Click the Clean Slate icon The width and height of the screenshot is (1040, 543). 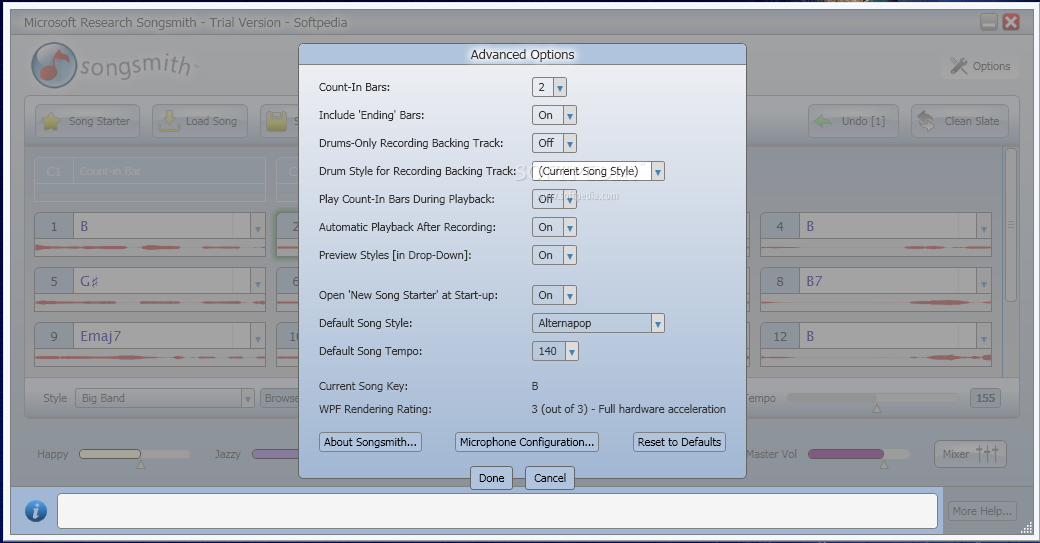(926, 121)
